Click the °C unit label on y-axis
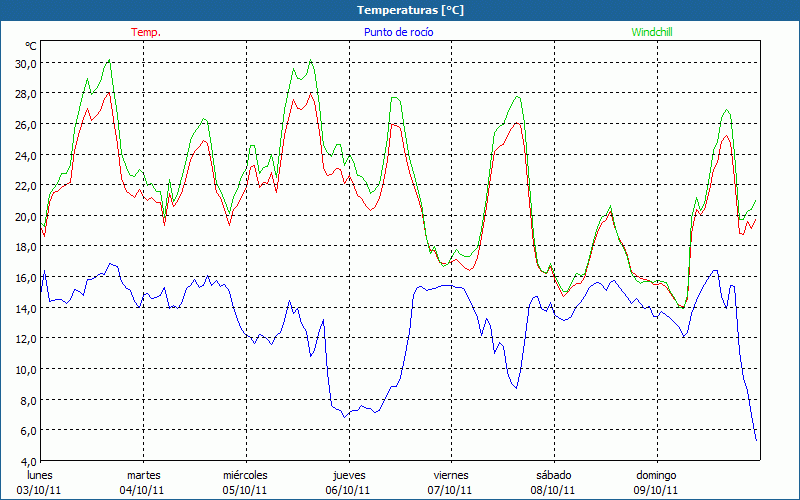The height and width of the screenshot is (500, 800). coord(30,46)
